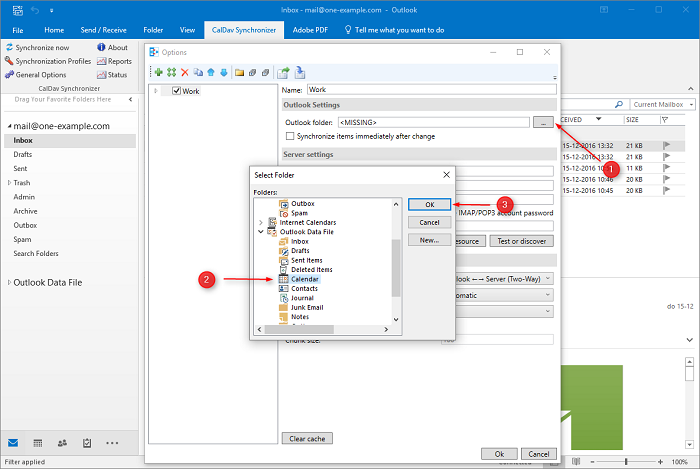Open People view in navigation bar
This screenshot has height=469, width=700.
click(x=63, y=442)
